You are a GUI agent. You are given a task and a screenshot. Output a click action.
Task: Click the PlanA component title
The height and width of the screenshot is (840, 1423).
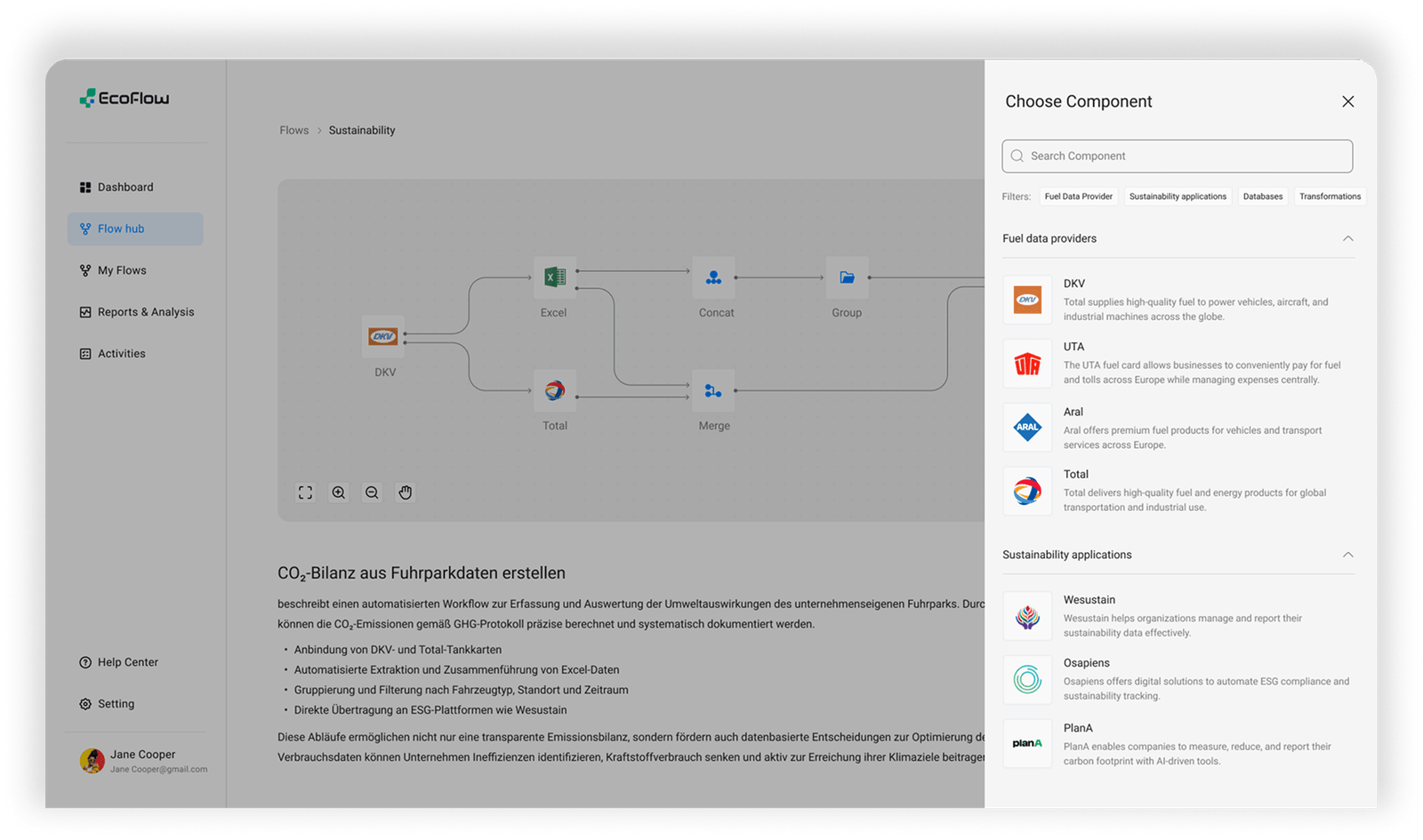(x=1078, y=728)
